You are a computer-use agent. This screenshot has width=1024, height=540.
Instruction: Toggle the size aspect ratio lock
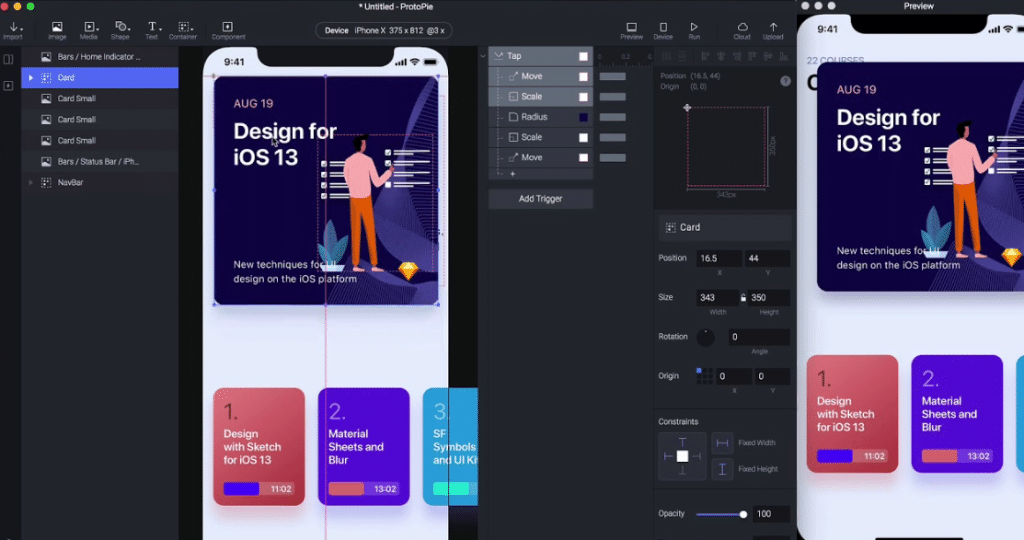[x=743, y=298]
